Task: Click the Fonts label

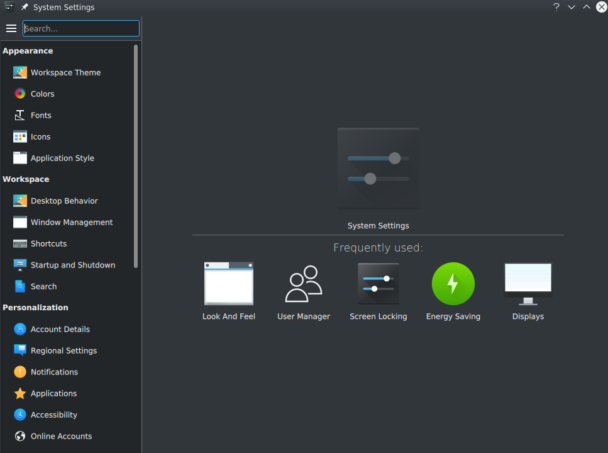Action: click(41, 115)
